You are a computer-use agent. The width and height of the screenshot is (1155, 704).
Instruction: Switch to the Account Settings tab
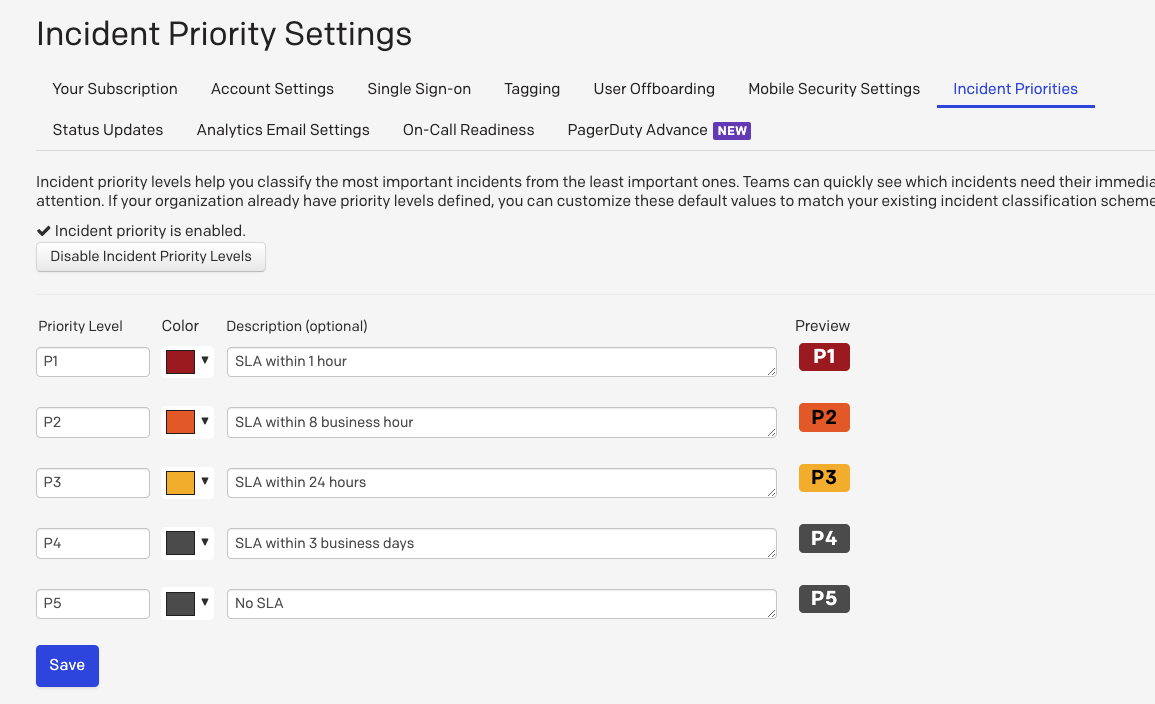[x=272, y=89]
